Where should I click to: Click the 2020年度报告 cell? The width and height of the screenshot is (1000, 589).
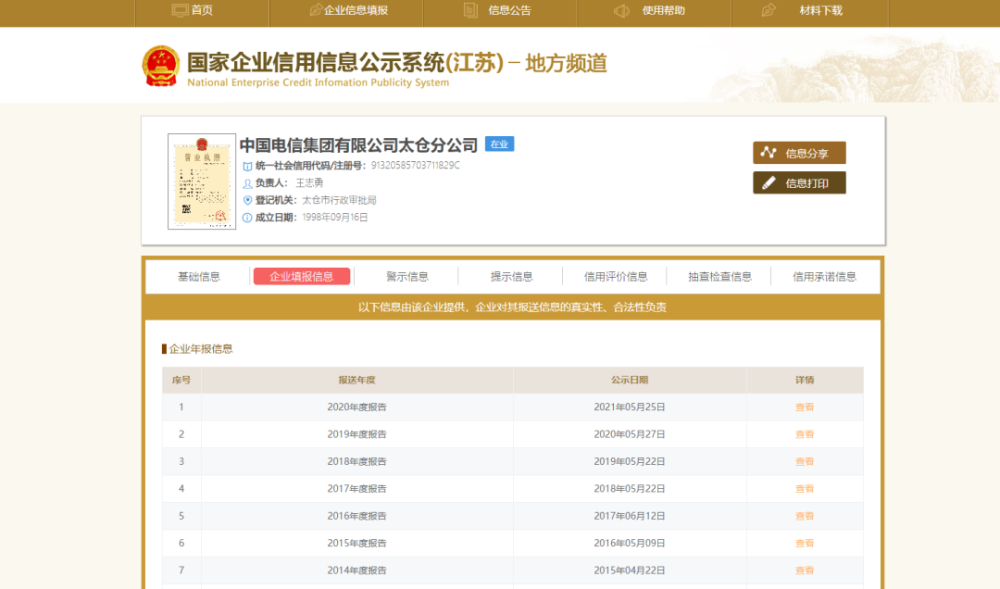(x=357, y=407)
